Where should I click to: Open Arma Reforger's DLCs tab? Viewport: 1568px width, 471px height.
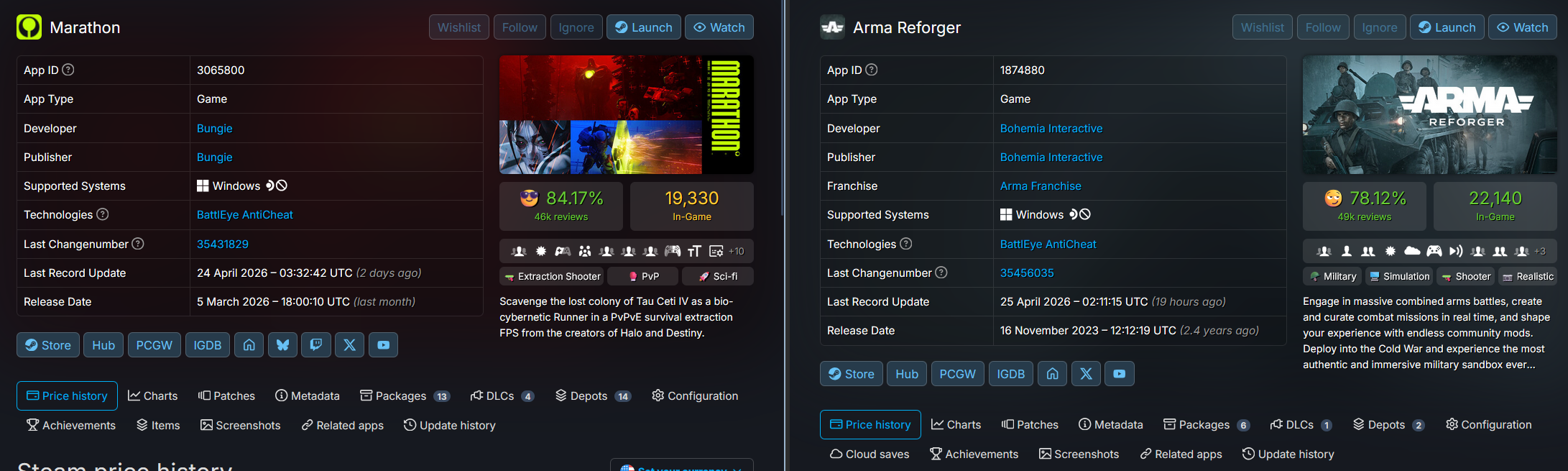click(x=1301, y=424)
